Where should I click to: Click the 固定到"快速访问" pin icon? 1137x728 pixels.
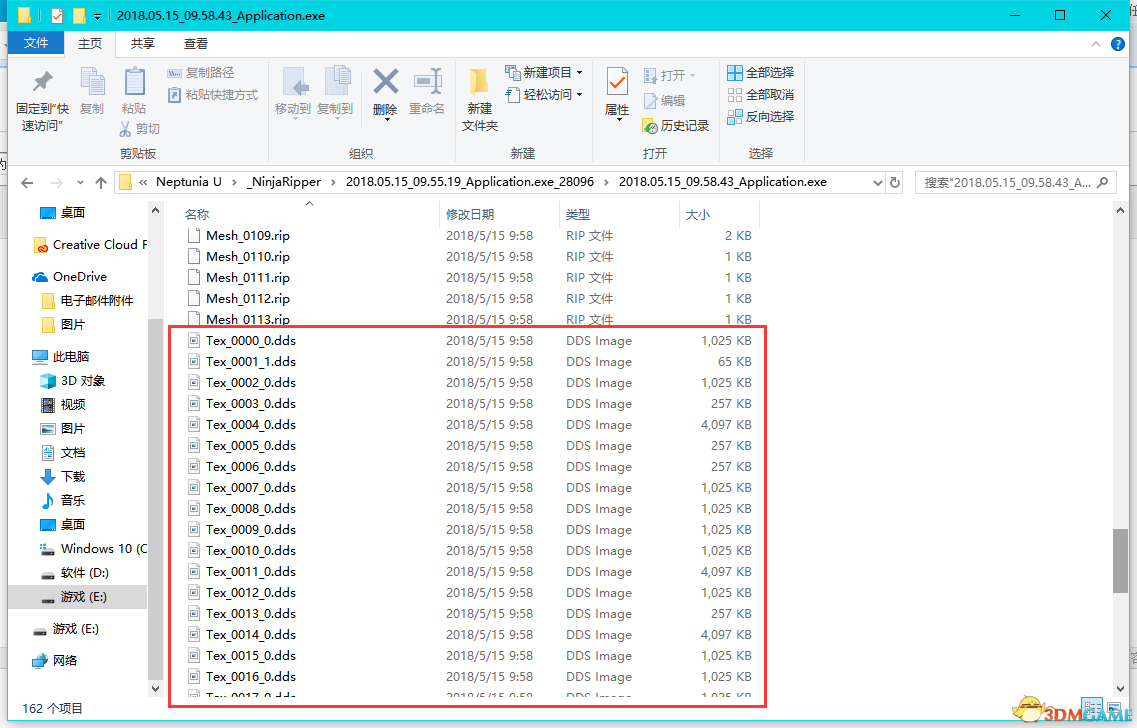coord(42,83)
